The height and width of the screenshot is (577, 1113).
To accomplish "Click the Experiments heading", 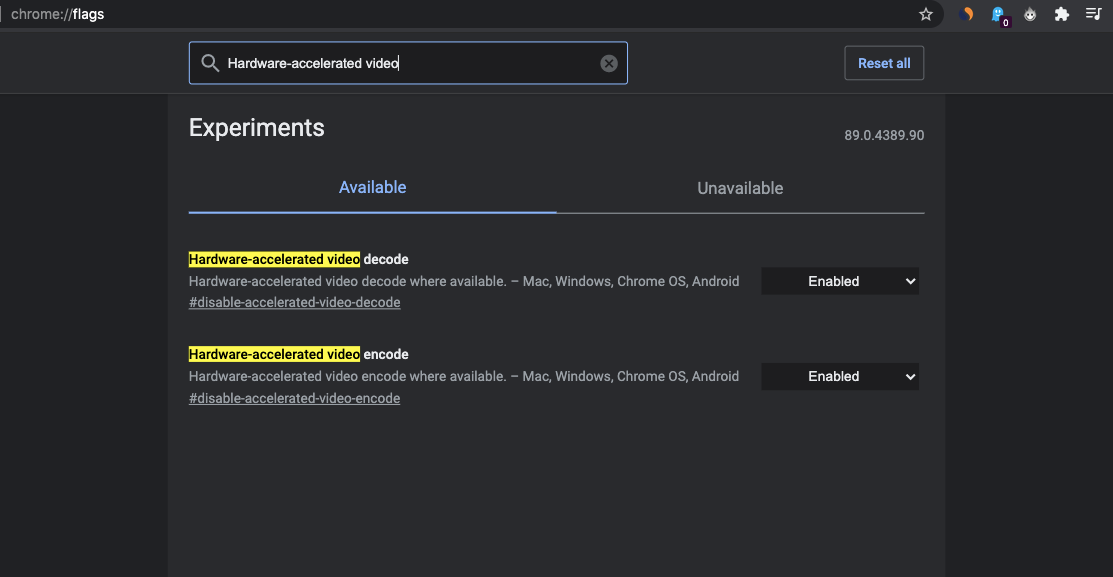I will tap(257, 128).
